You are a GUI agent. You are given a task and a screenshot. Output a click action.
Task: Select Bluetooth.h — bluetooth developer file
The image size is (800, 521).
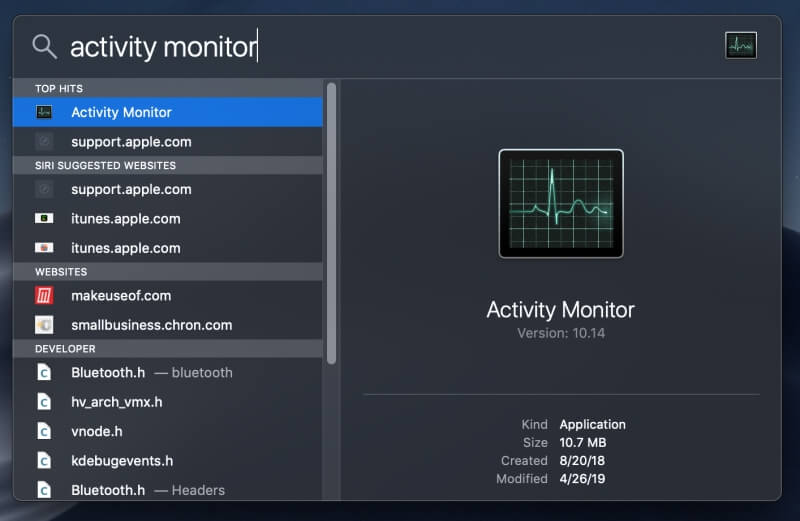click(168, 373)
